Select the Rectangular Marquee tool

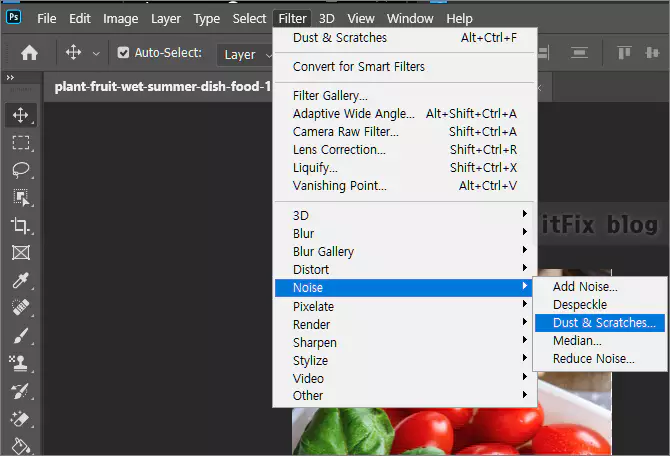[x=21, y=143]
